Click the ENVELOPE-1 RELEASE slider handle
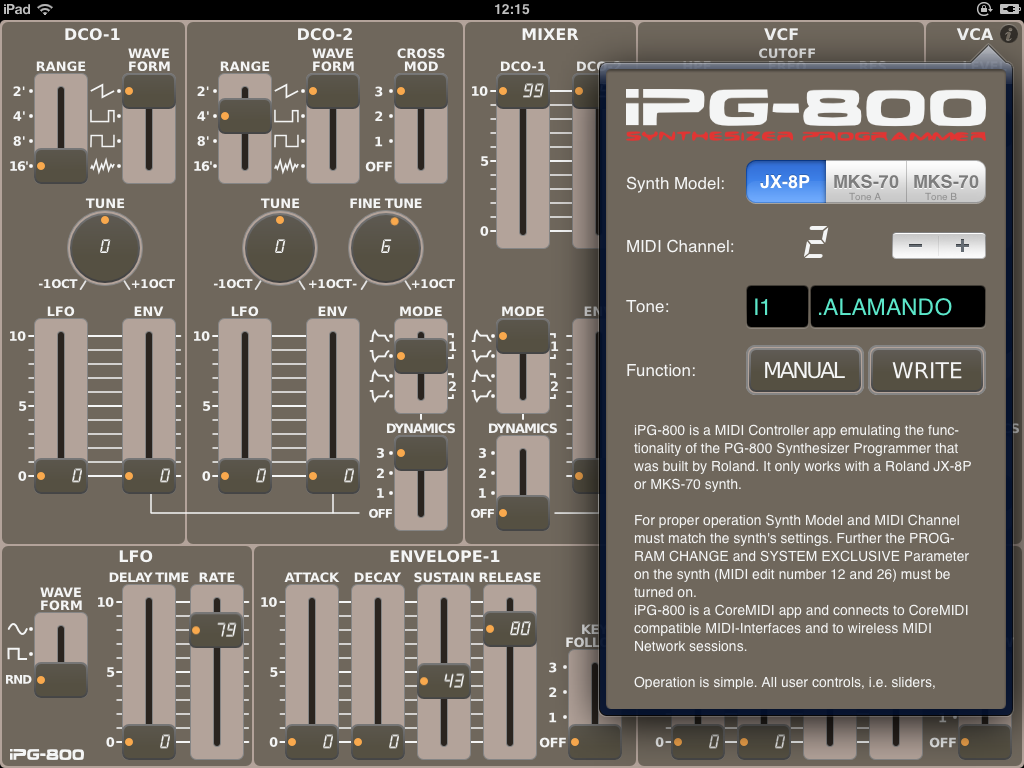 point(510,629)
